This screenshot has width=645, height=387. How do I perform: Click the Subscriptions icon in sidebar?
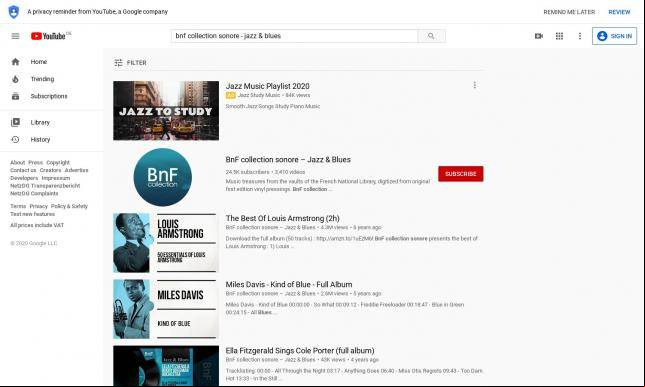pos(15,96)
